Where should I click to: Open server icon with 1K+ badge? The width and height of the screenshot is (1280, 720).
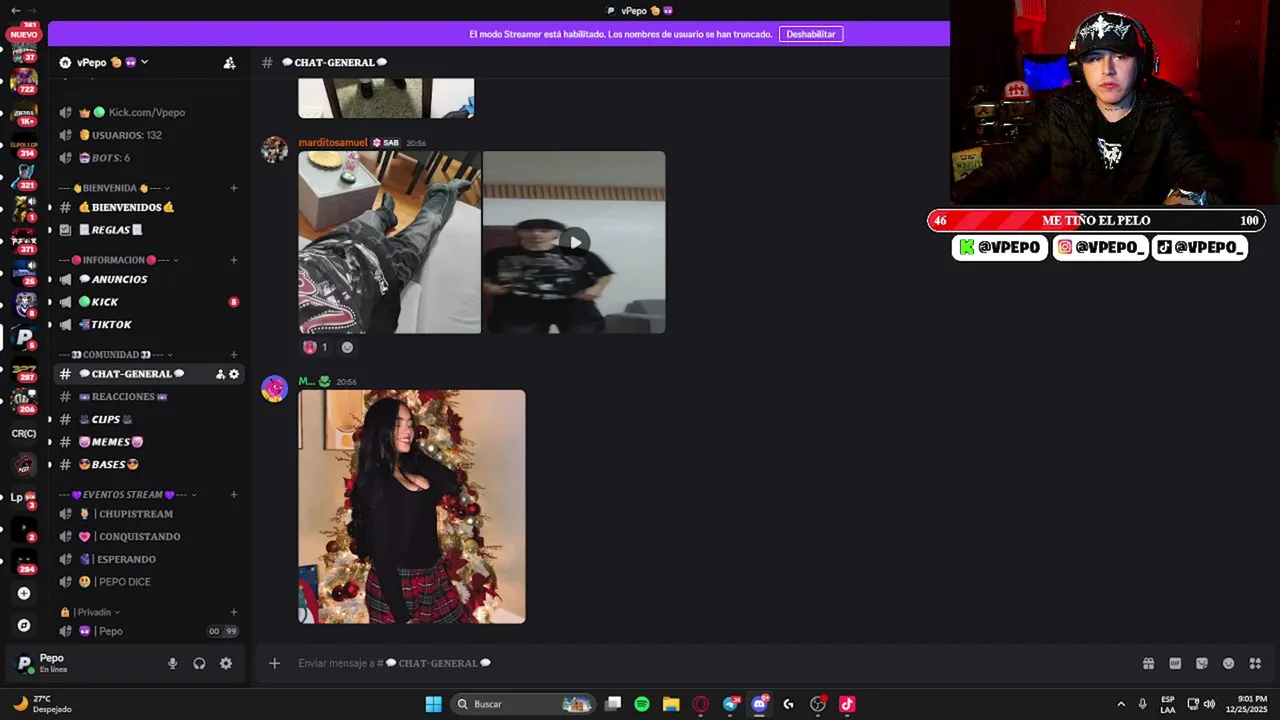(24, 114)
